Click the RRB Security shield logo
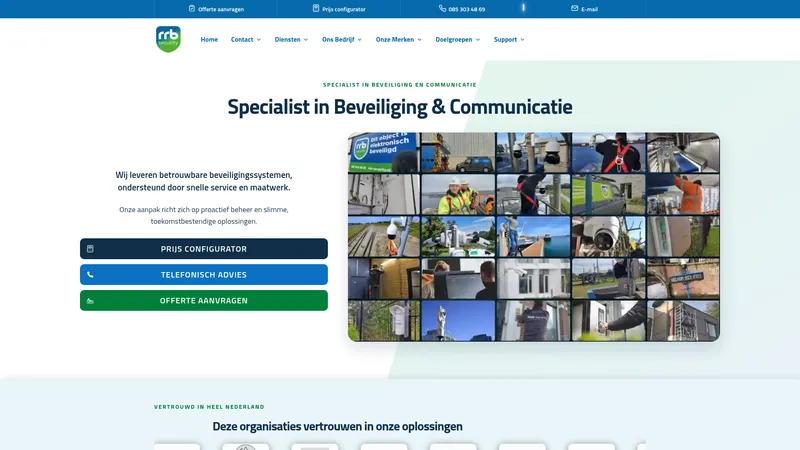The width and height of the screenshot is (800, 450). (168, 39)
